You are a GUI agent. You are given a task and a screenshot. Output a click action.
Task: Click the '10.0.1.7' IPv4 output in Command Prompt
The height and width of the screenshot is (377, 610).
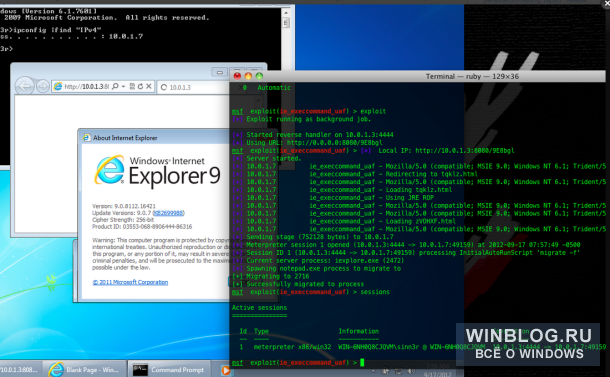point(126,36)
